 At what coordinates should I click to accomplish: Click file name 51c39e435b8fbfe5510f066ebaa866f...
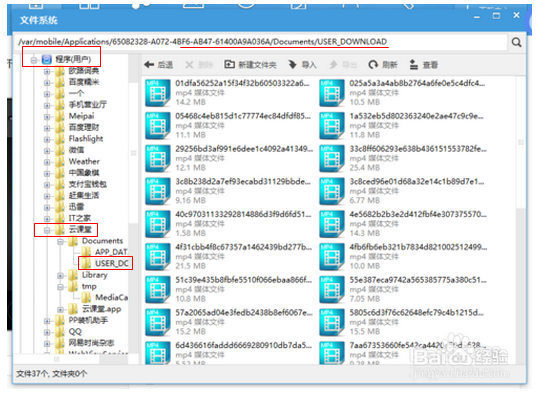244,280
